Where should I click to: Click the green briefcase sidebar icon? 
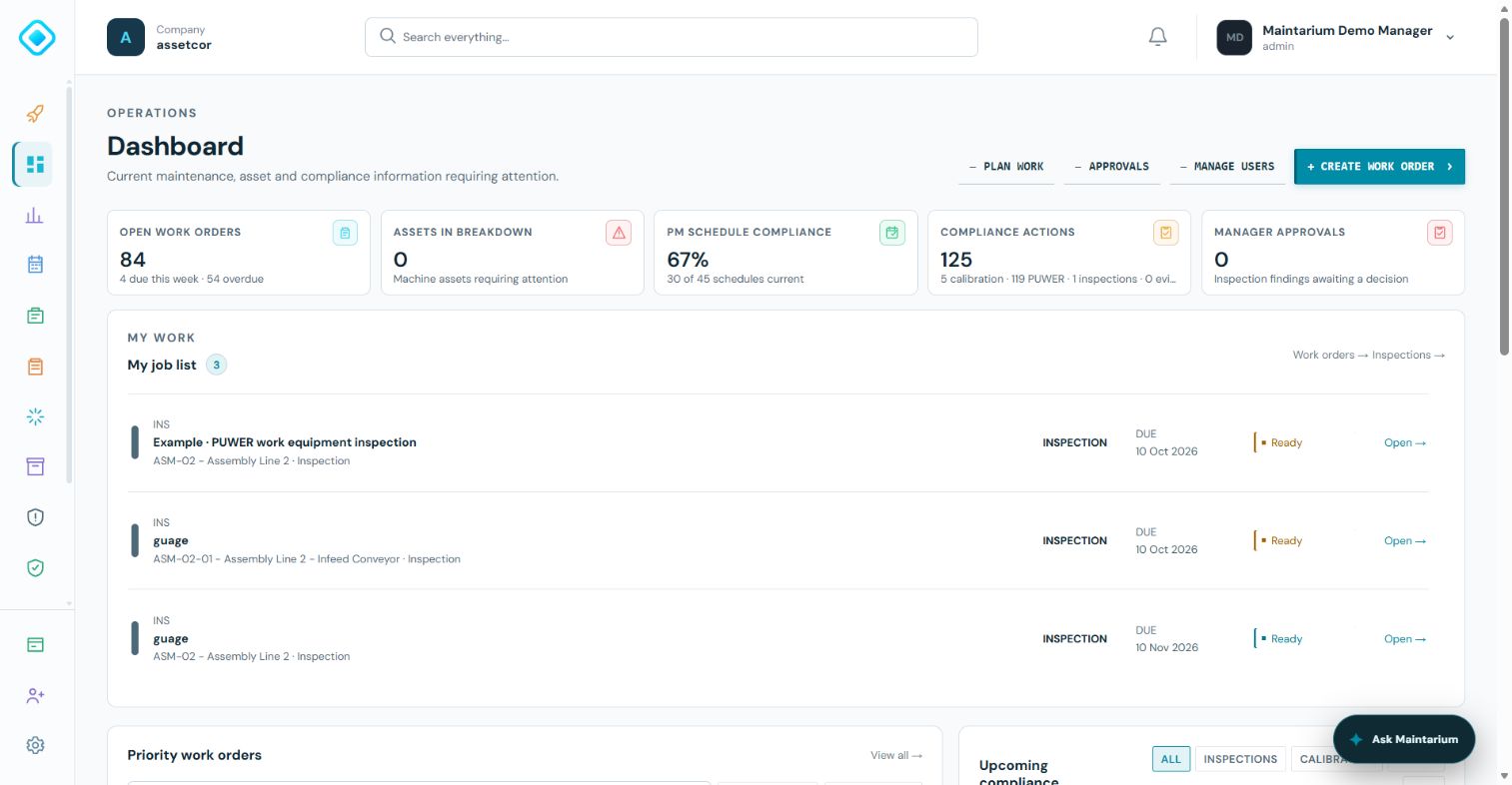[x=35, y=316]
